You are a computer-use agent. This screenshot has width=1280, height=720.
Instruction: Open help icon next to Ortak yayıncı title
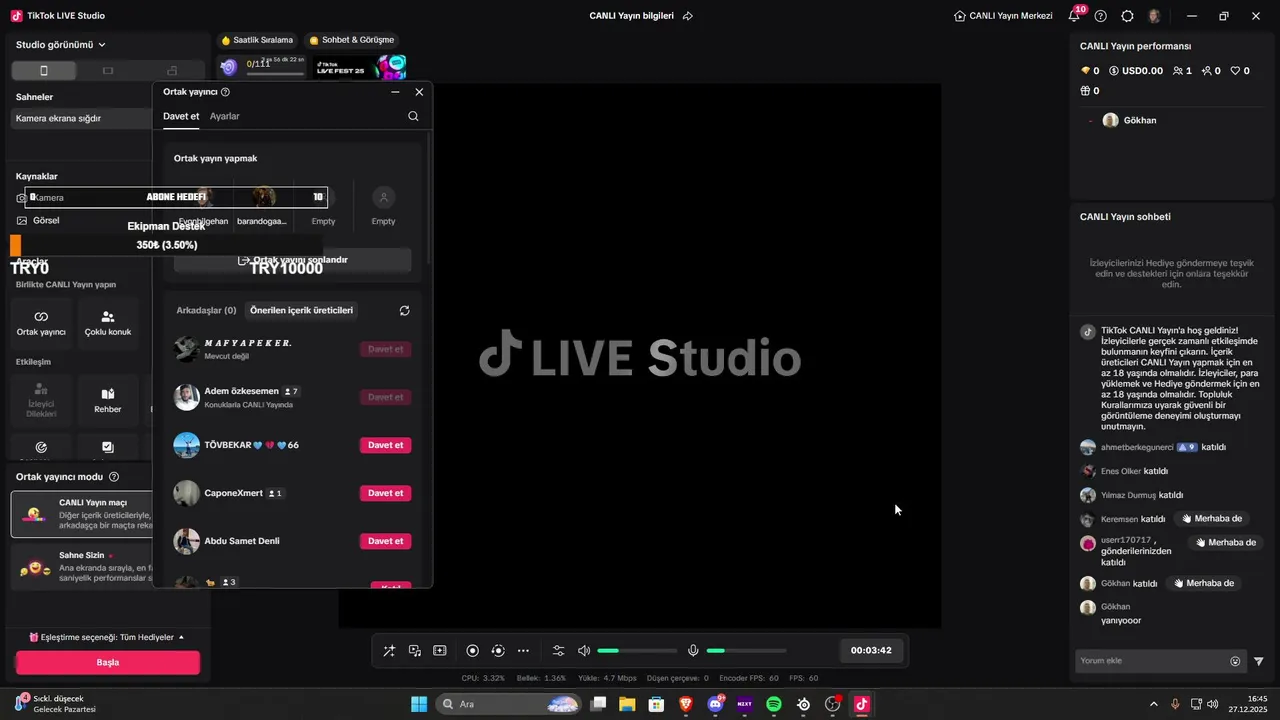coord(225,92)
